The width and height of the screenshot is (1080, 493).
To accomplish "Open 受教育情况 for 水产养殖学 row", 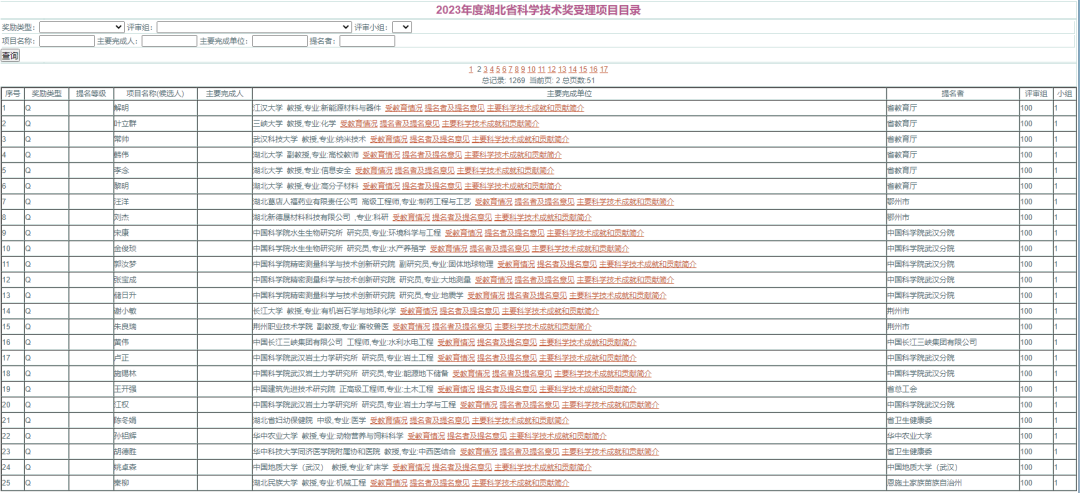I will coord(448,249).
